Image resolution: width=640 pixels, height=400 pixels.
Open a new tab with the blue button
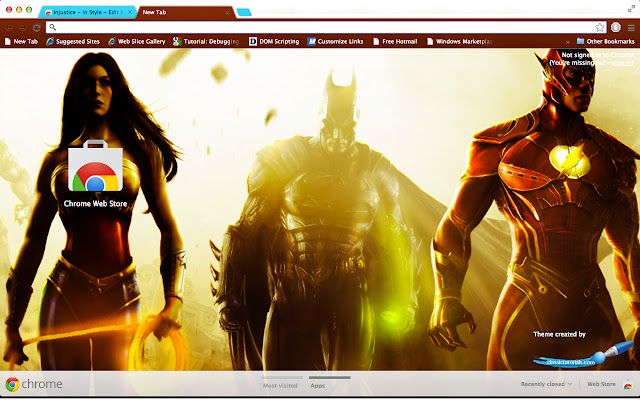[244, 12]
